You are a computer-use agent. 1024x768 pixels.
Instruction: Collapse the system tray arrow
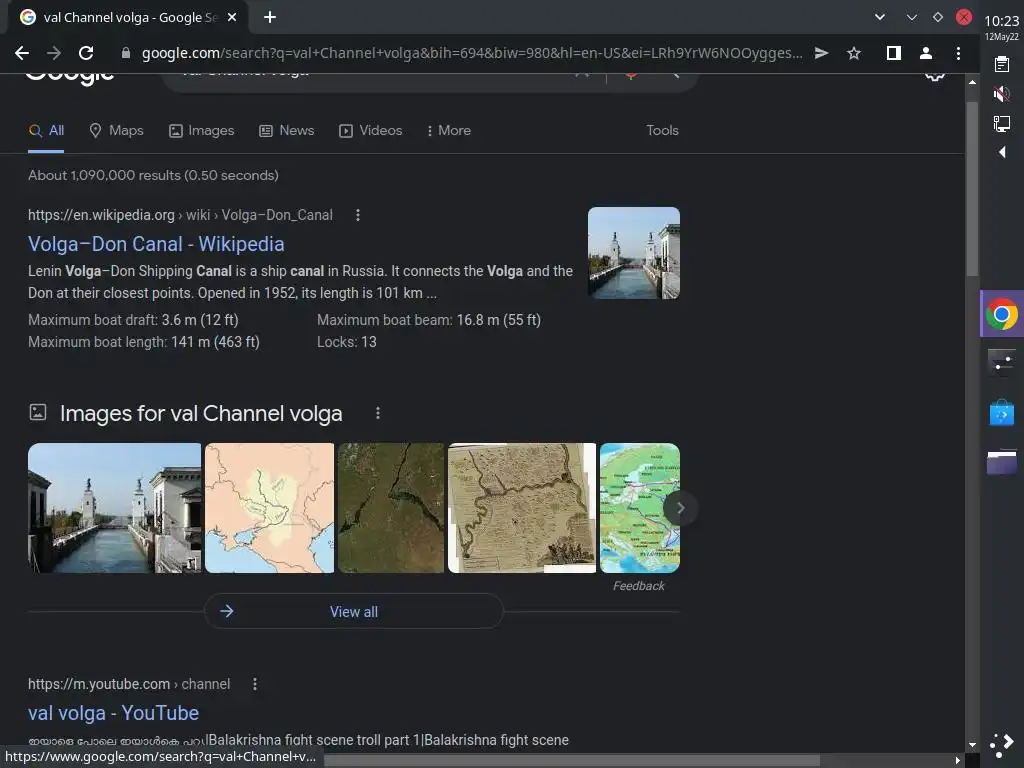point(1002,152)
